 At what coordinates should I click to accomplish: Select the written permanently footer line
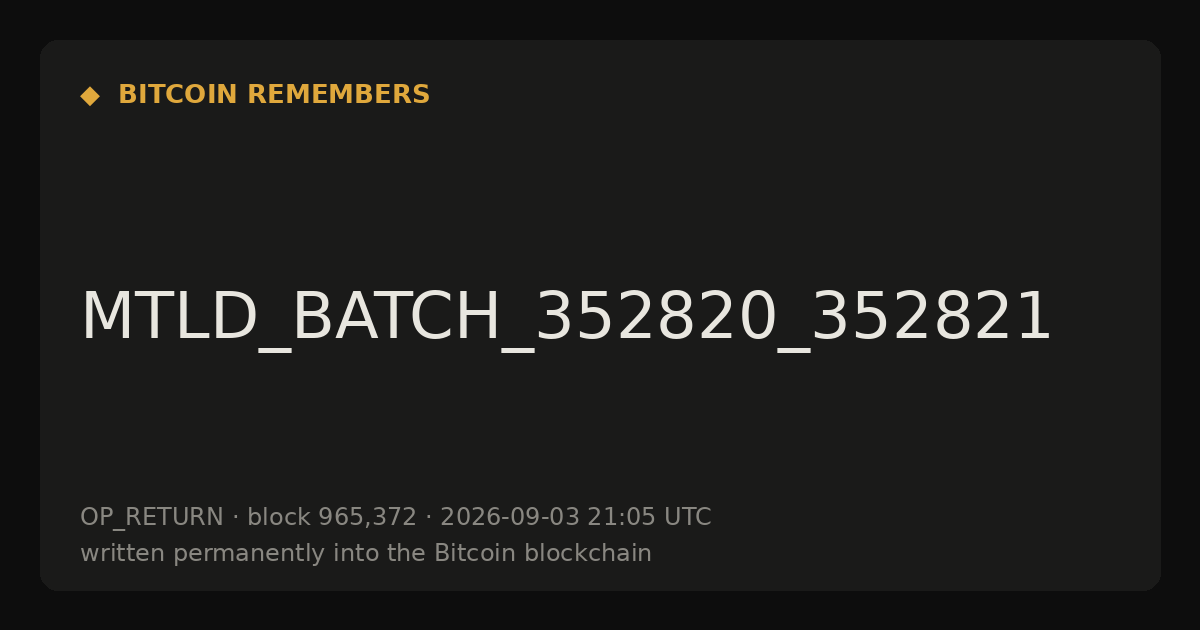point(366,554)
